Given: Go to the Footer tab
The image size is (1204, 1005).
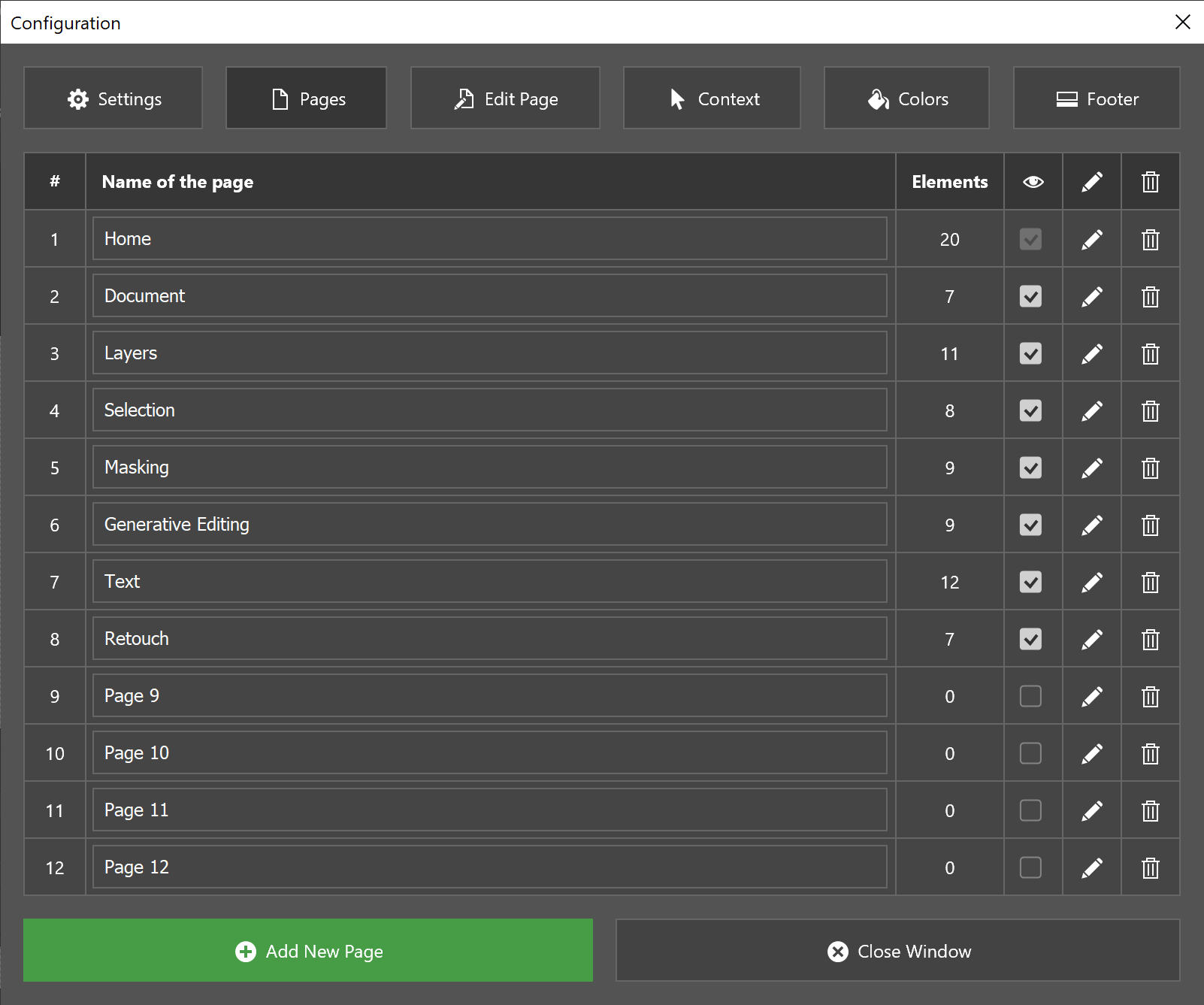Looking at the screenshot, I should (x=1097, y=98).
